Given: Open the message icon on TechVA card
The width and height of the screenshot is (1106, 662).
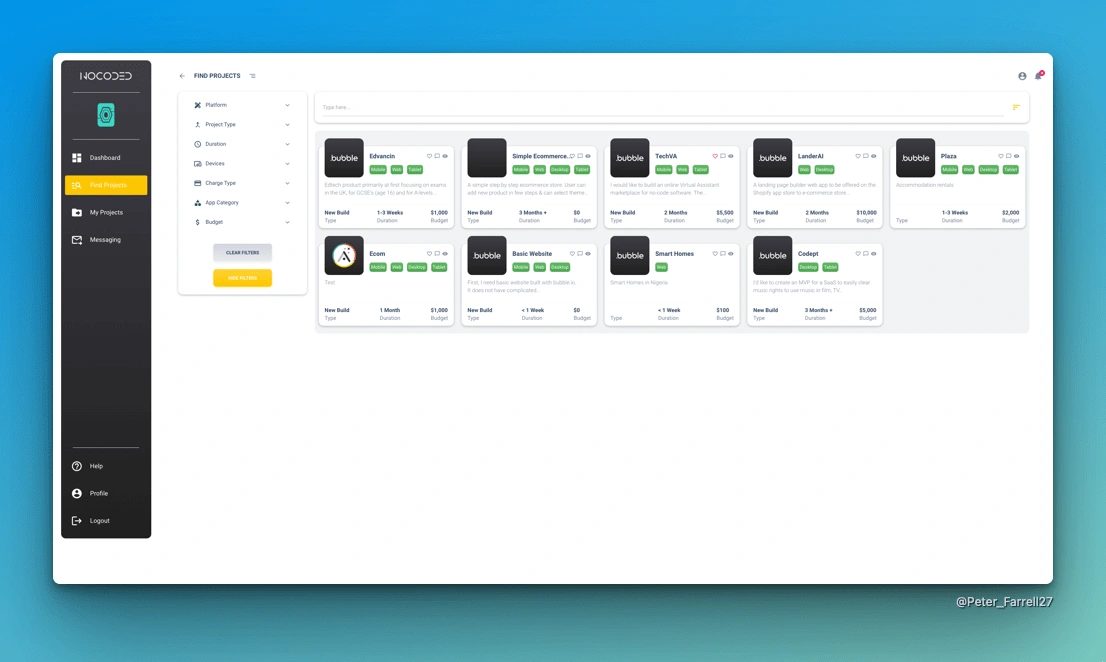Looking at the screenshot, I should click(722, 156).
